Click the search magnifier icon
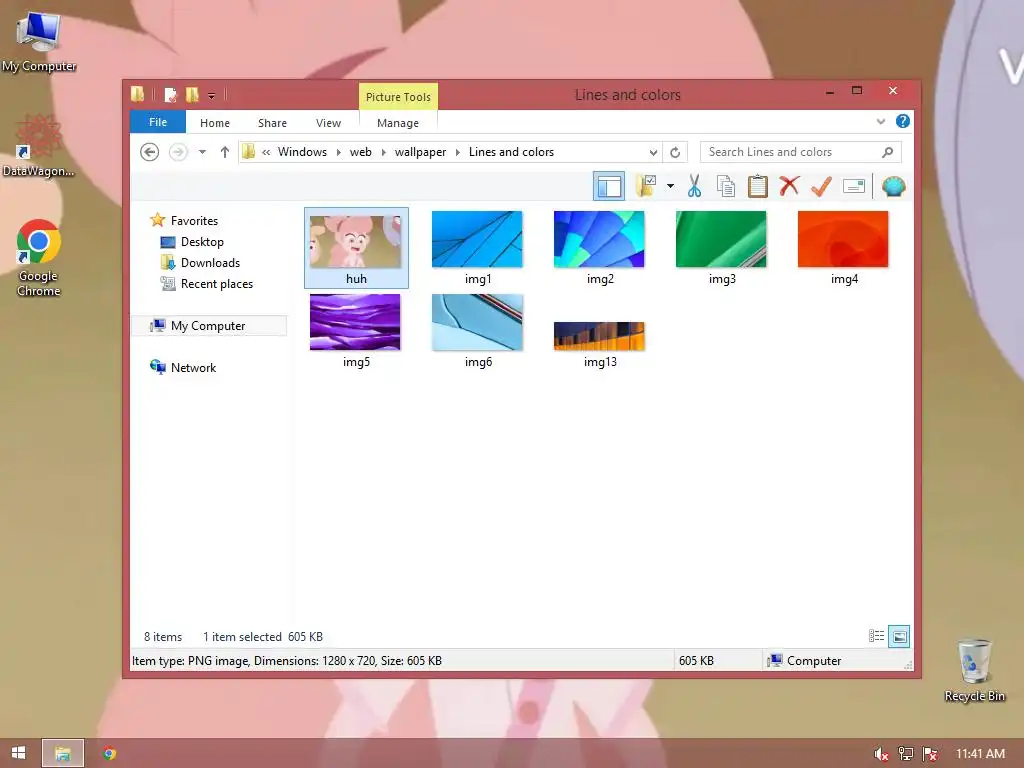The image size is (1024, 768). click(x=888, y=152)
